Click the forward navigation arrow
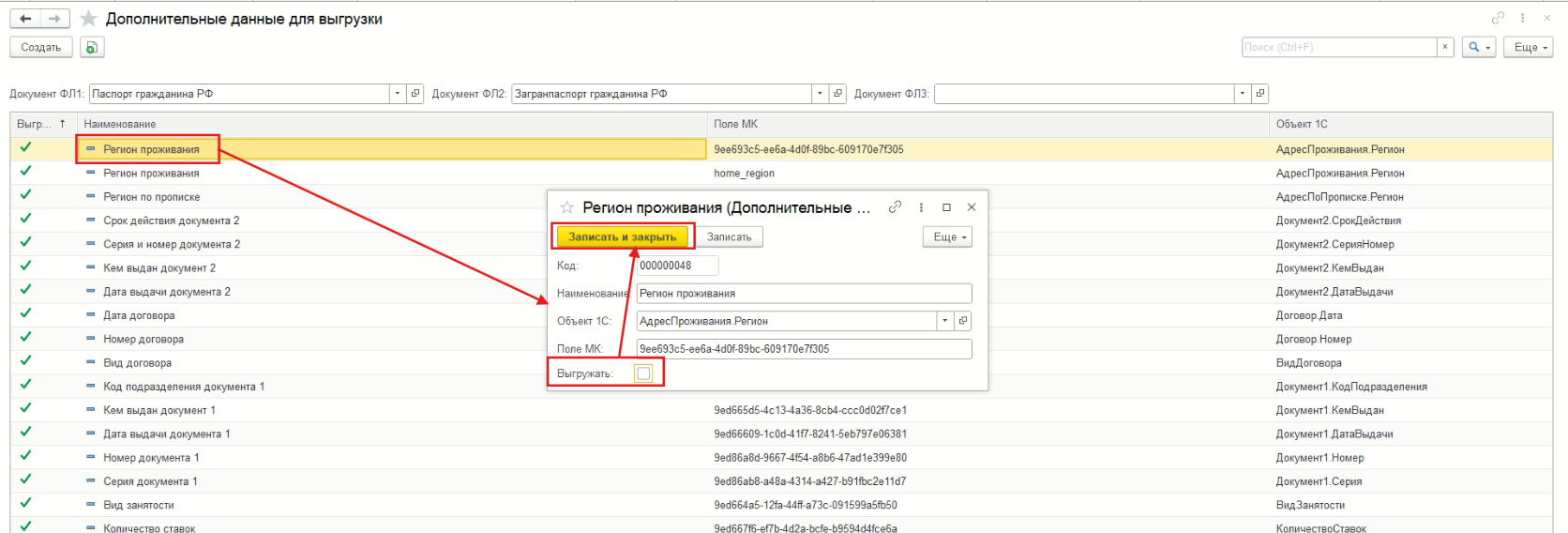Image resolution: width=1568 pixels, height=533 pixels. tap(55, 19)
